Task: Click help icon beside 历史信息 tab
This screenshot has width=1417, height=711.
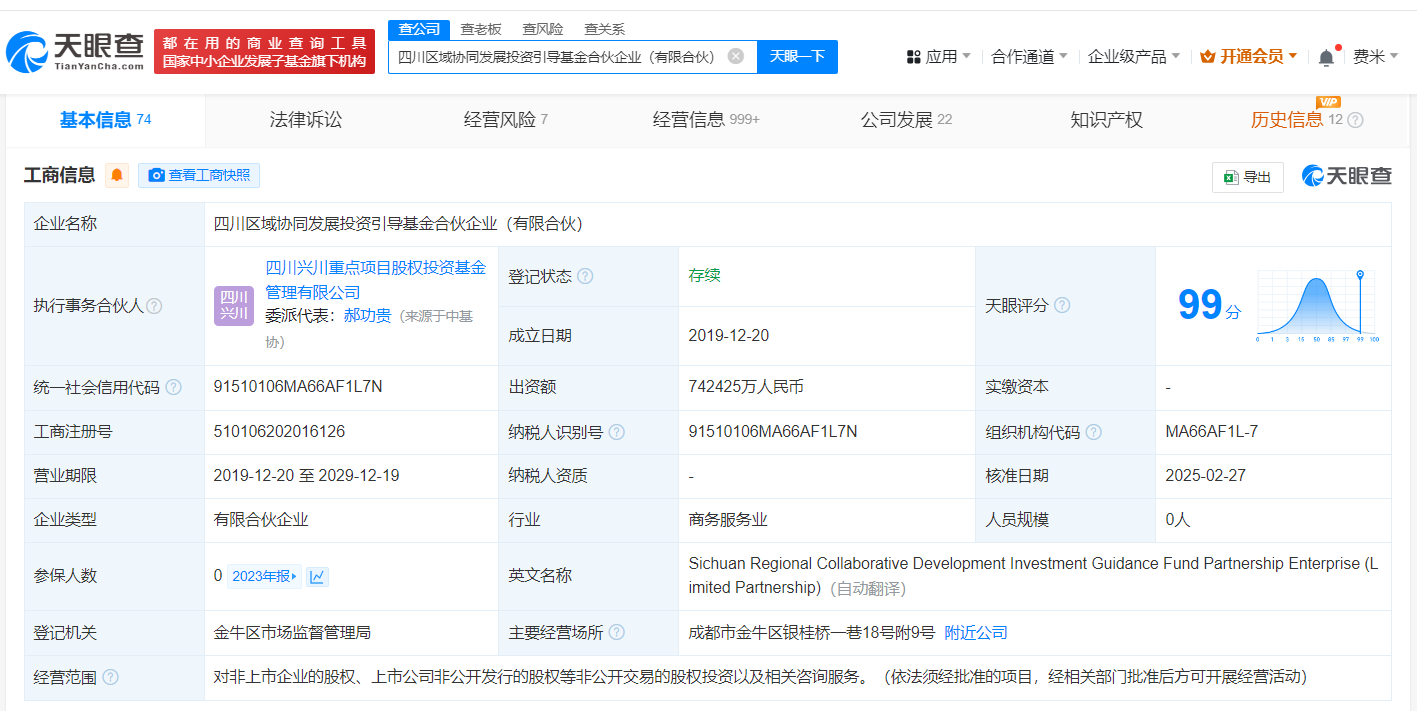Action: click(1355, 120)
